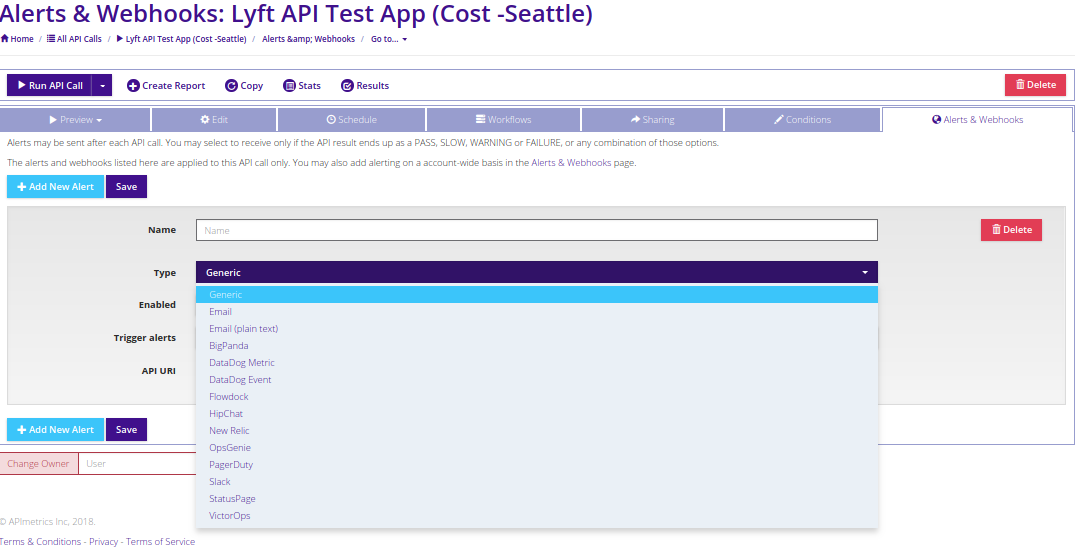Click the top red Delete button
Image resolution: width=1081 pixels, height=554 pixels.
1035,85
